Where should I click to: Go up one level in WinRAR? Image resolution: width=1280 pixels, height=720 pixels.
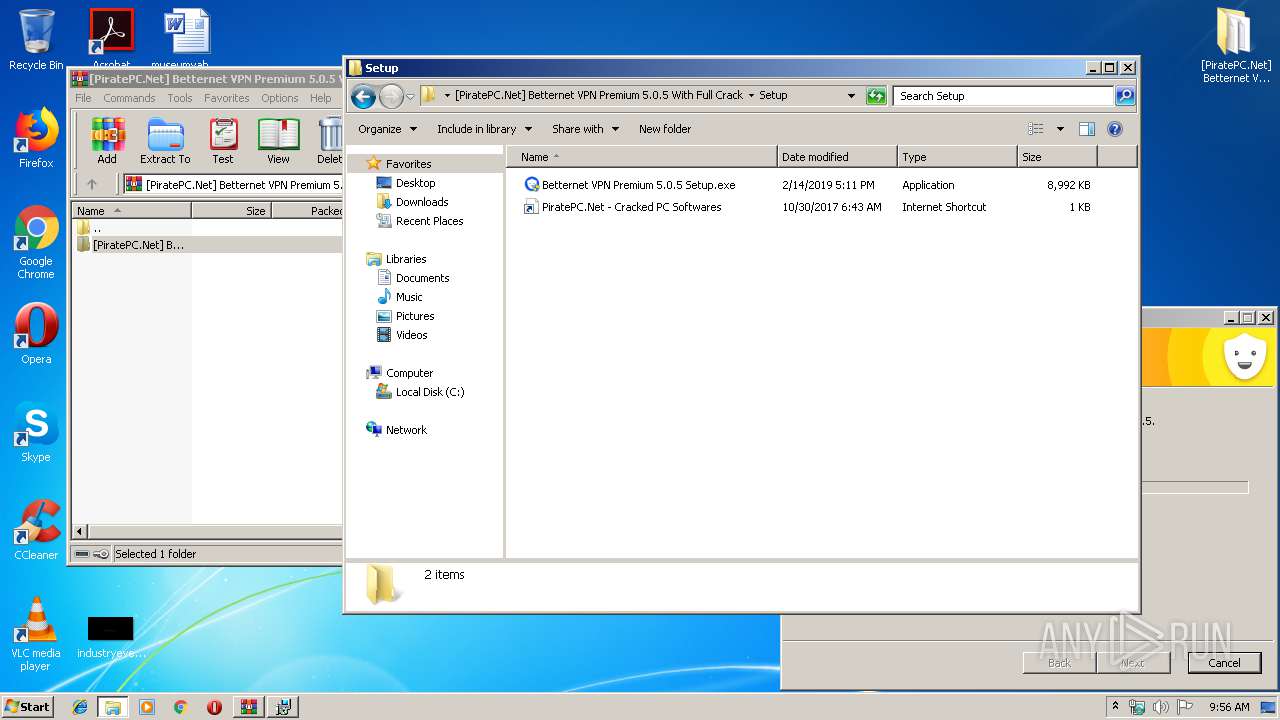pos(92,184)
